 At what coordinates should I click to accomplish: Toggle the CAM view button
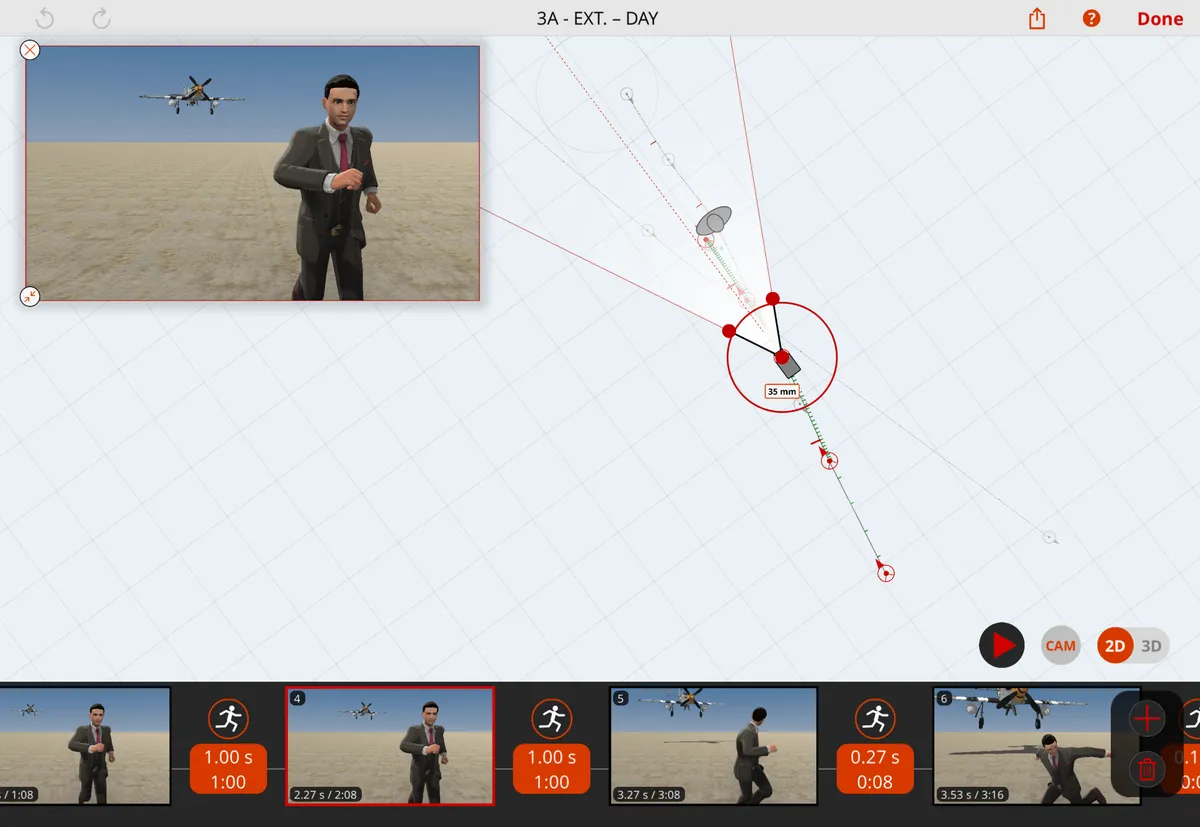pyautogui.click(x=1060, y=645)
